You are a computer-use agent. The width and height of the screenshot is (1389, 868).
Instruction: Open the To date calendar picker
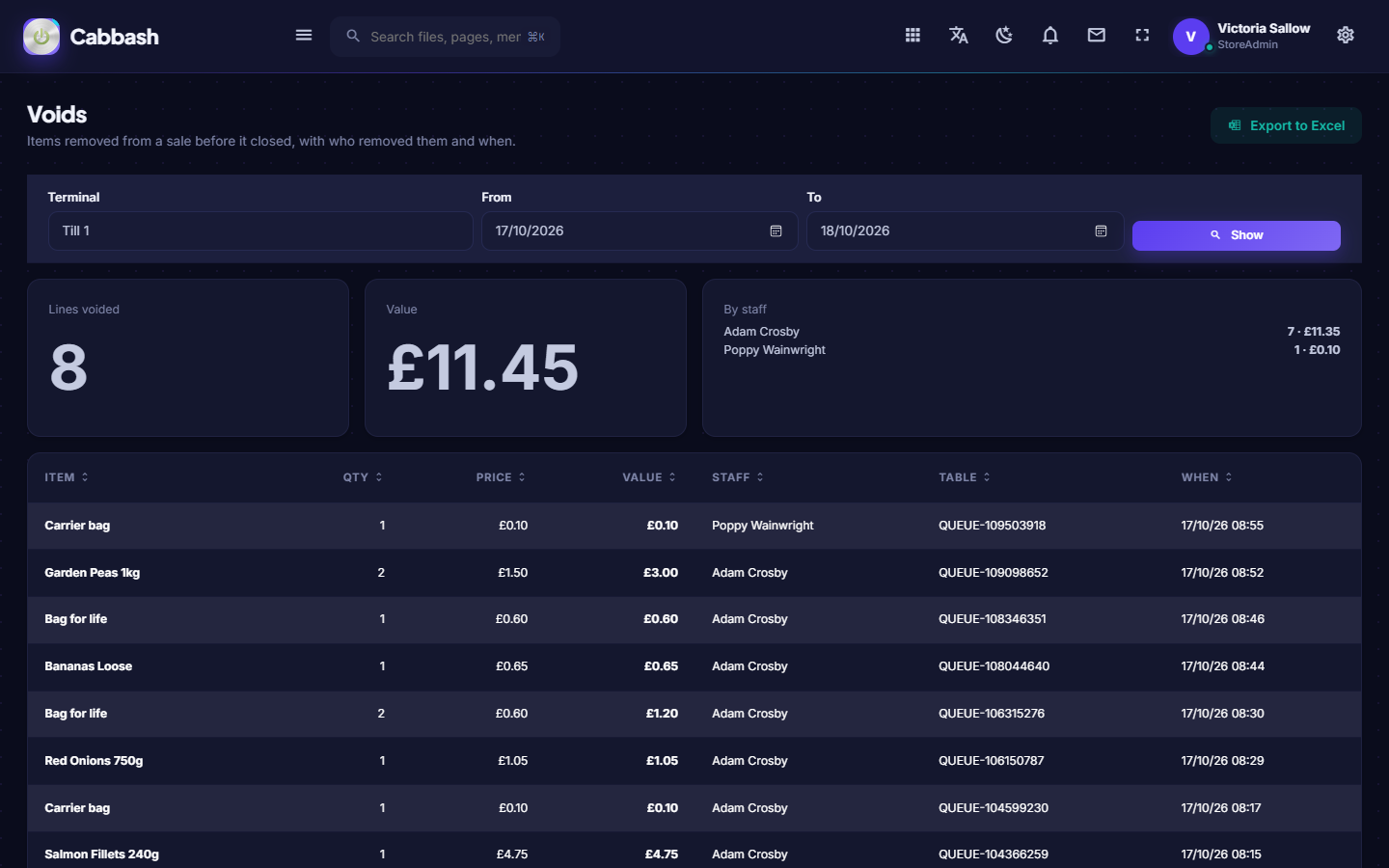(x=1101, y=231)
